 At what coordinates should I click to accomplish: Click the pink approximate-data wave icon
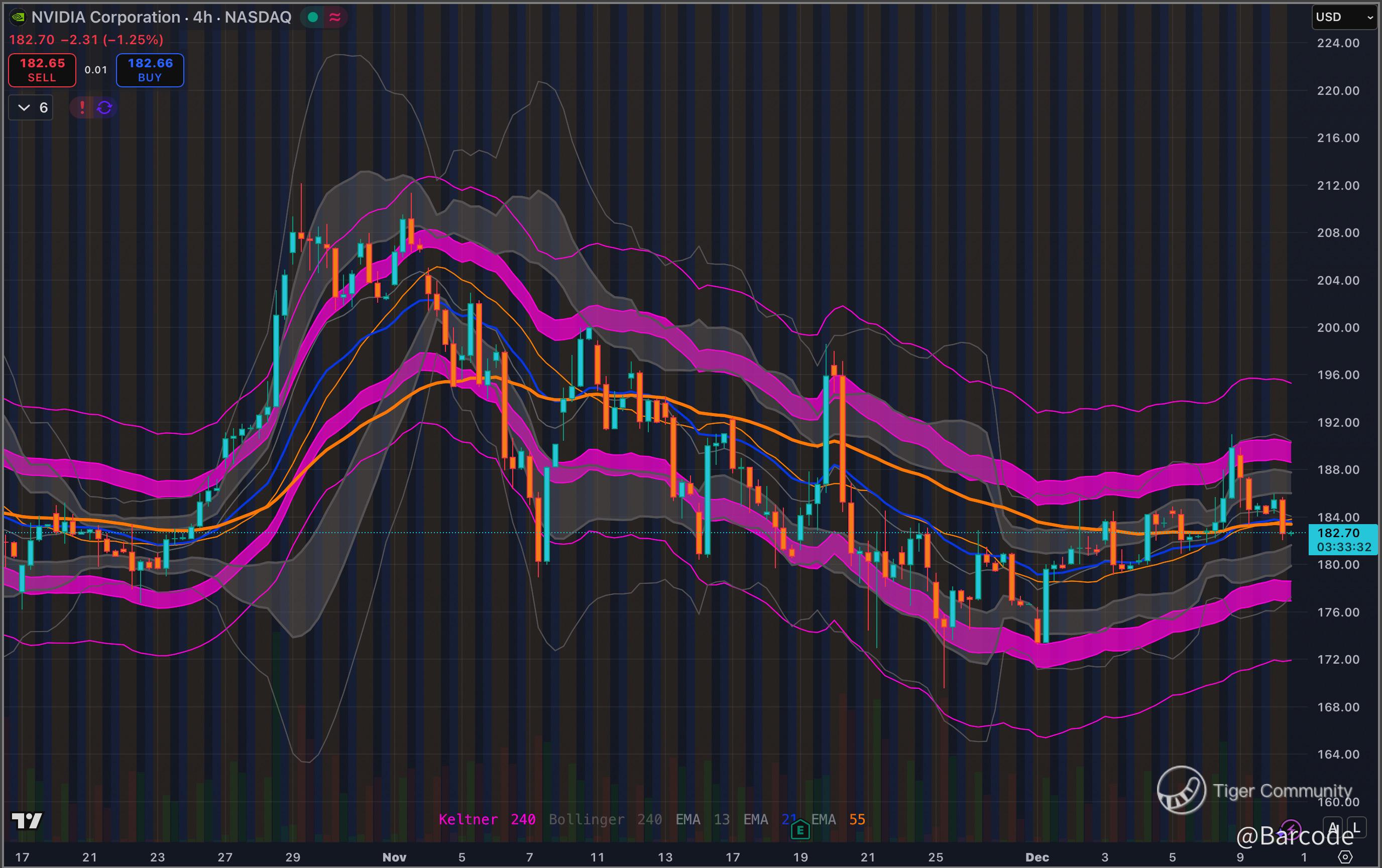coord(335,17)
